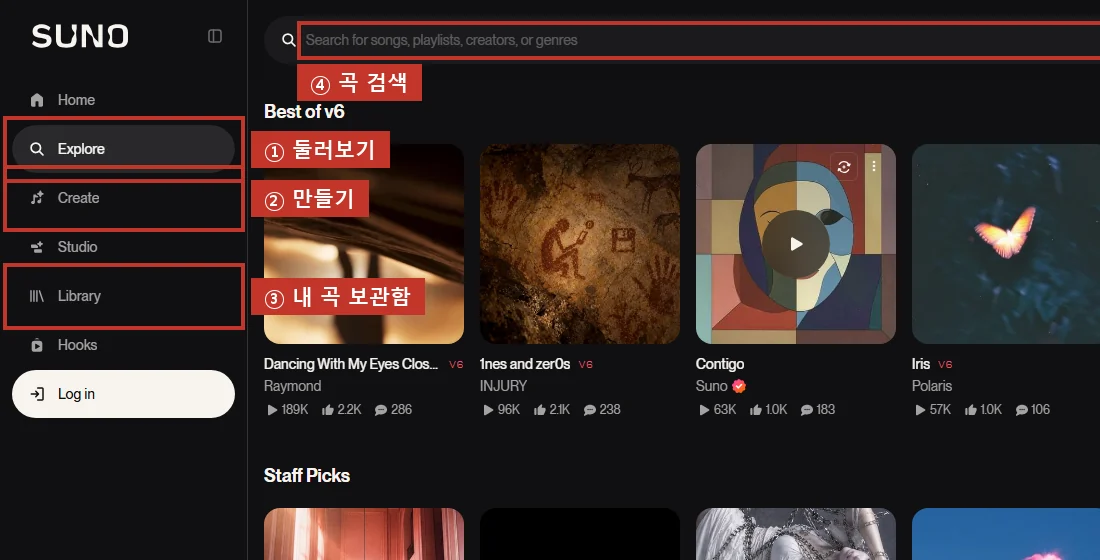Open the 286 comments icon
Image resolution: width=1100 pixels, height=560 pixels.
(x=381, y=410)
